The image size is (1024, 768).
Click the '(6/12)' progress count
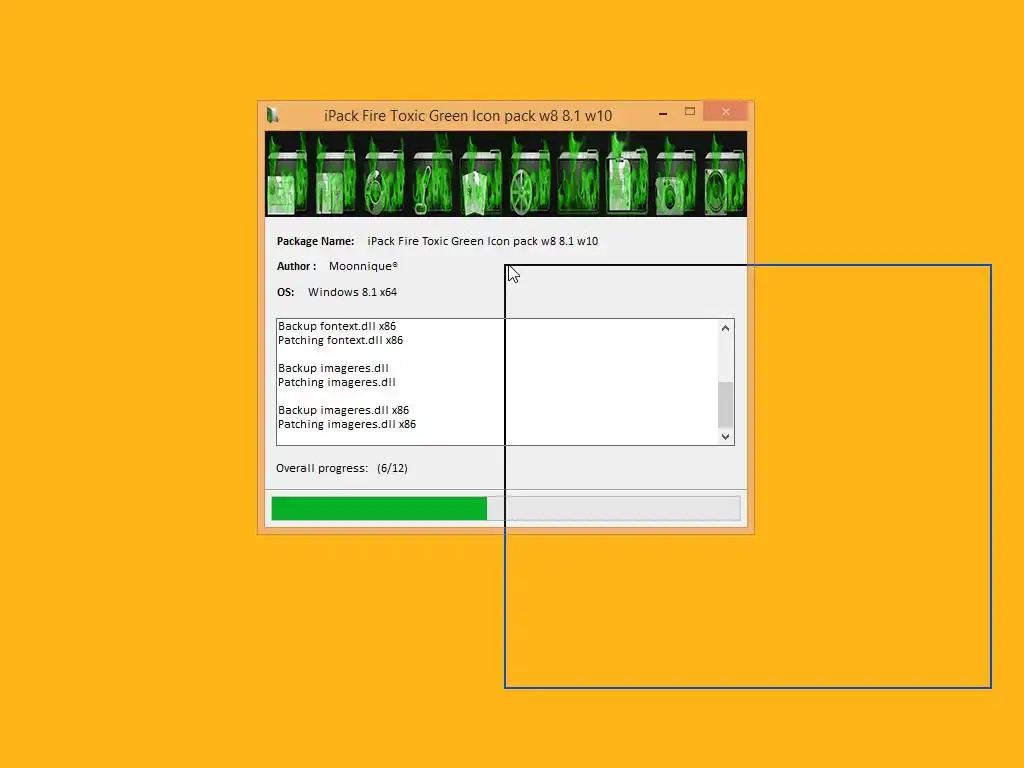point(392,468)
